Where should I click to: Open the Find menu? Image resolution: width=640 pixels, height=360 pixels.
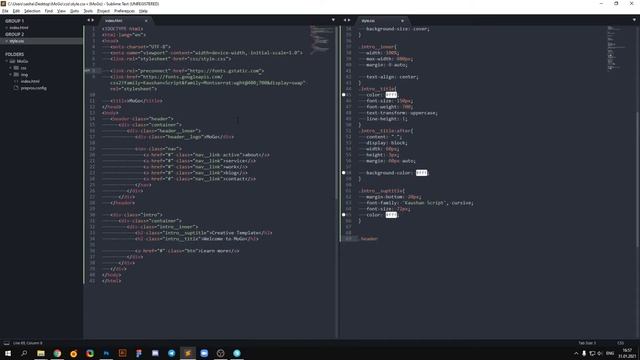(49, 11)
